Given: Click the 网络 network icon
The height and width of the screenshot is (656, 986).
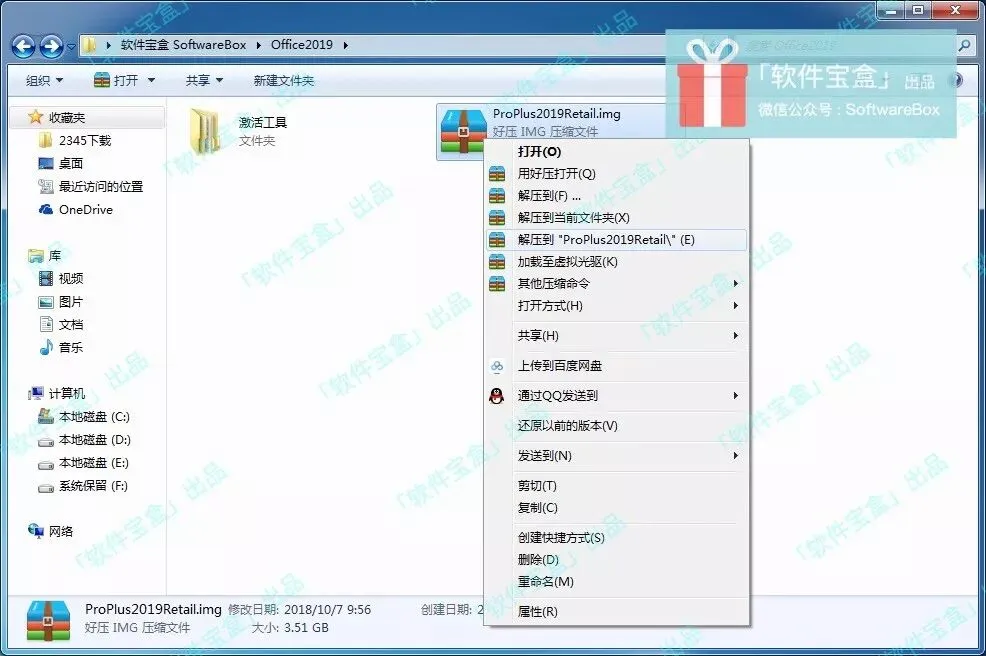Looking at the screenshot, I should point(35,531).
